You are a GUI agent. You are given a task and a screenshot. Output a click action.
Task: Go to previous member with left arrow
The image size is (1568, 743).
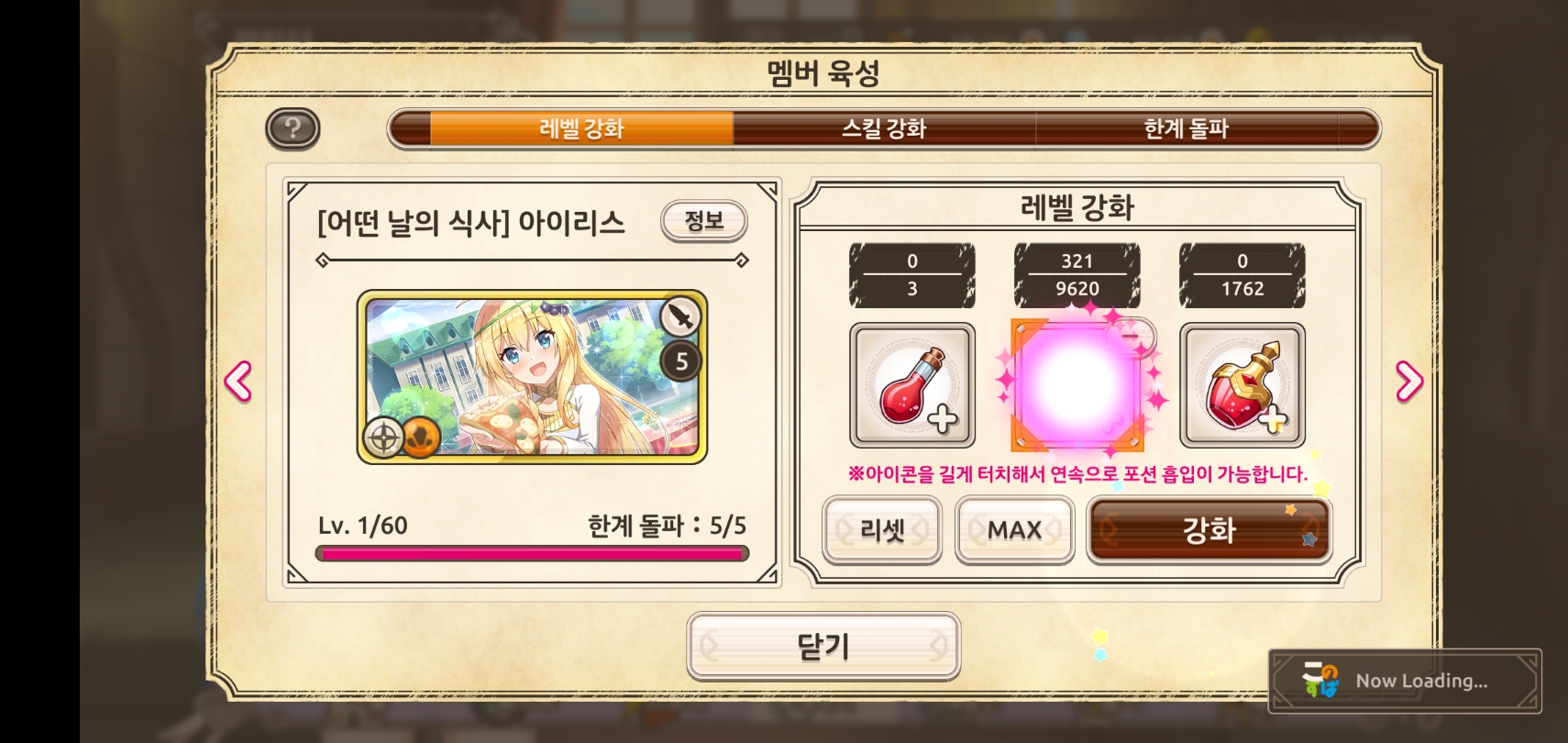(238, 382)
